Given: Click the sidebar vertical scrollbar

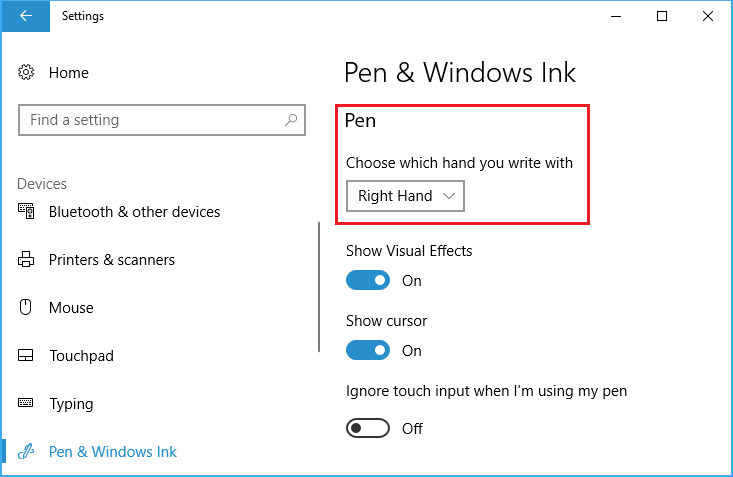Looking at the screenshot, I should [319, 287].
